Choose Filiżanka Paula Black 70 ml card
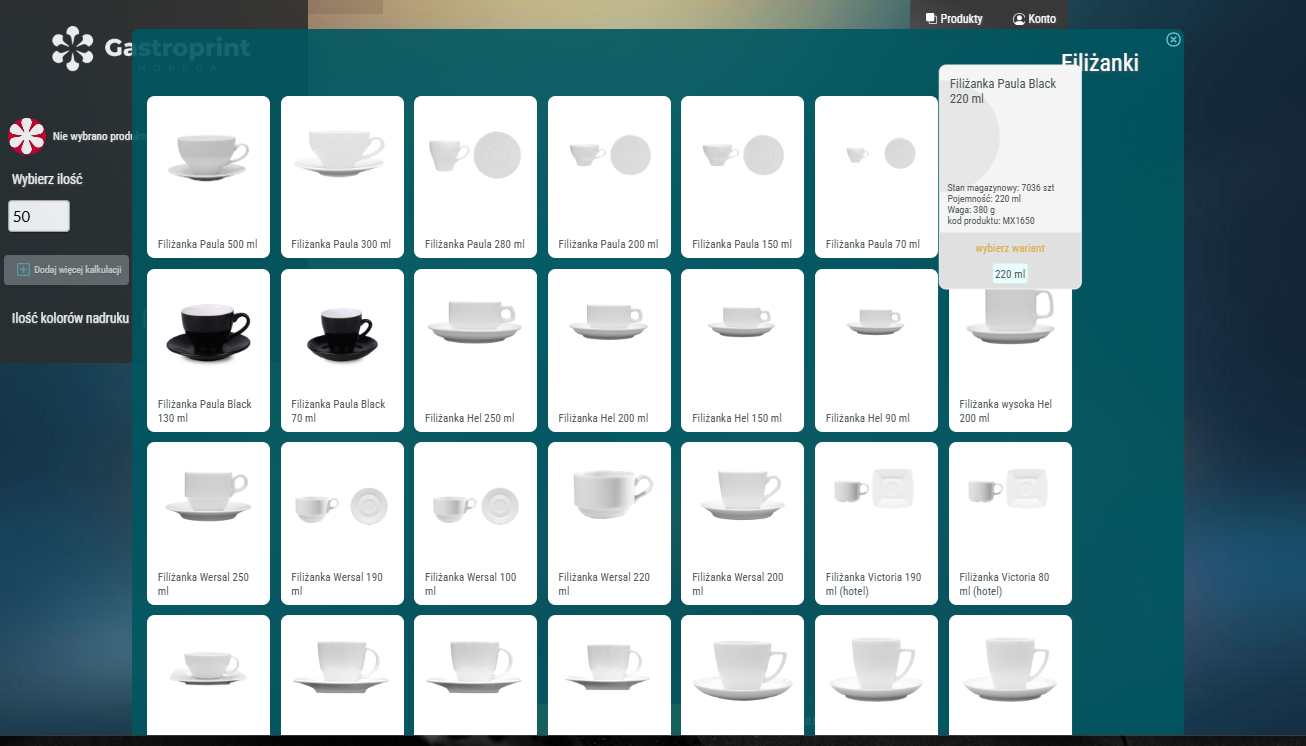The image size is (1306, 746). 342,350
